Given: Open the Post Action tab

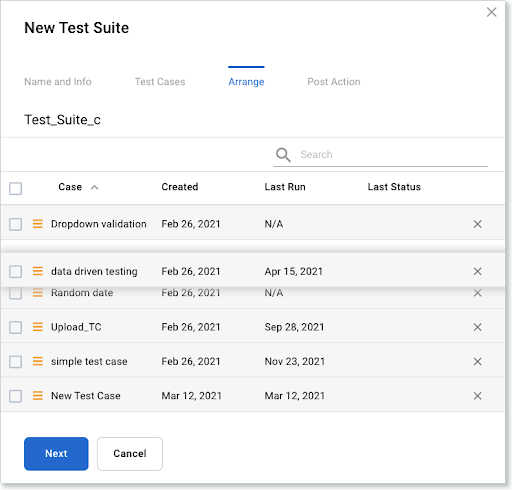Looking at the screenshot, I should click(334, 82).
